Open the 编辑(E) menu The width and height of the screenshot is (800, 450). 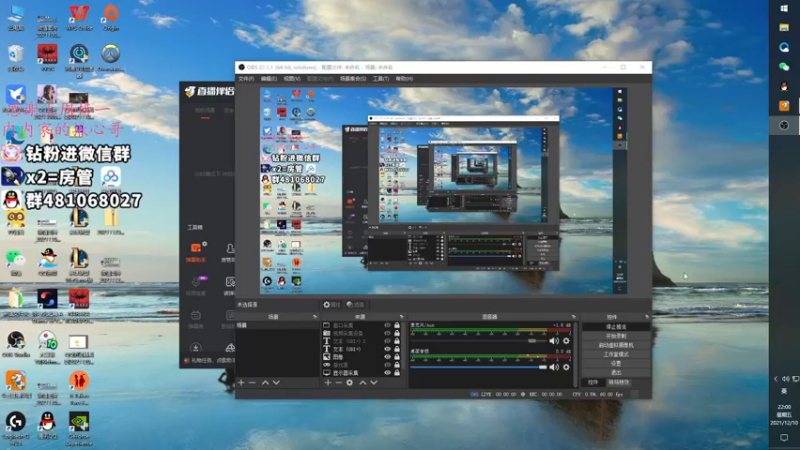coord(269,79)
